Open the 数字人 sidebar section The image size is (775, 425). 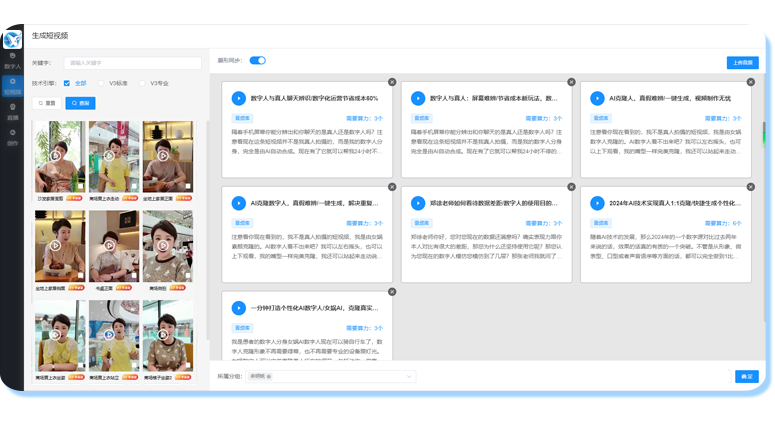coord(12,60)
